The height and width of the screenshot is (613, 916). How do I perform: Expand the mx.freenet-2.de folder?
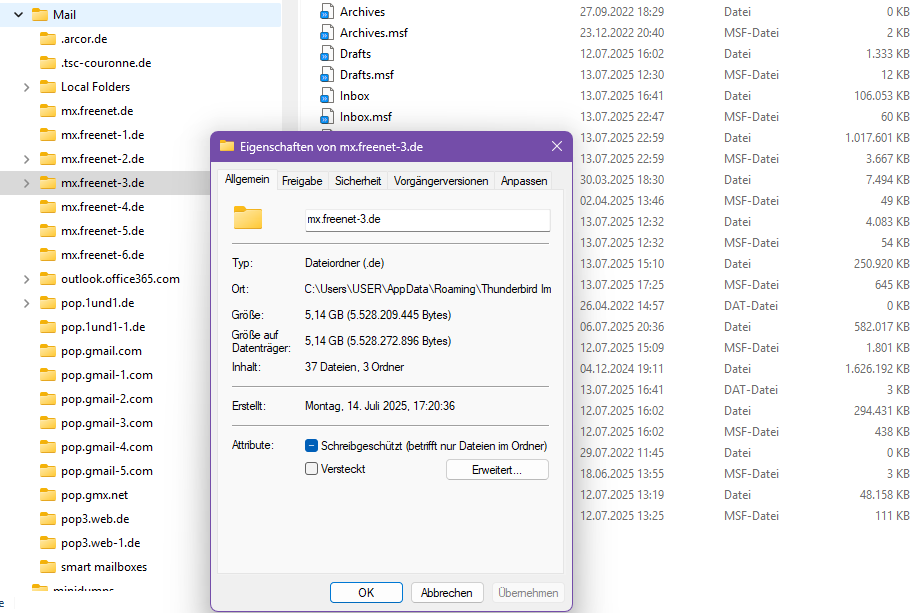tap(26, 159)
